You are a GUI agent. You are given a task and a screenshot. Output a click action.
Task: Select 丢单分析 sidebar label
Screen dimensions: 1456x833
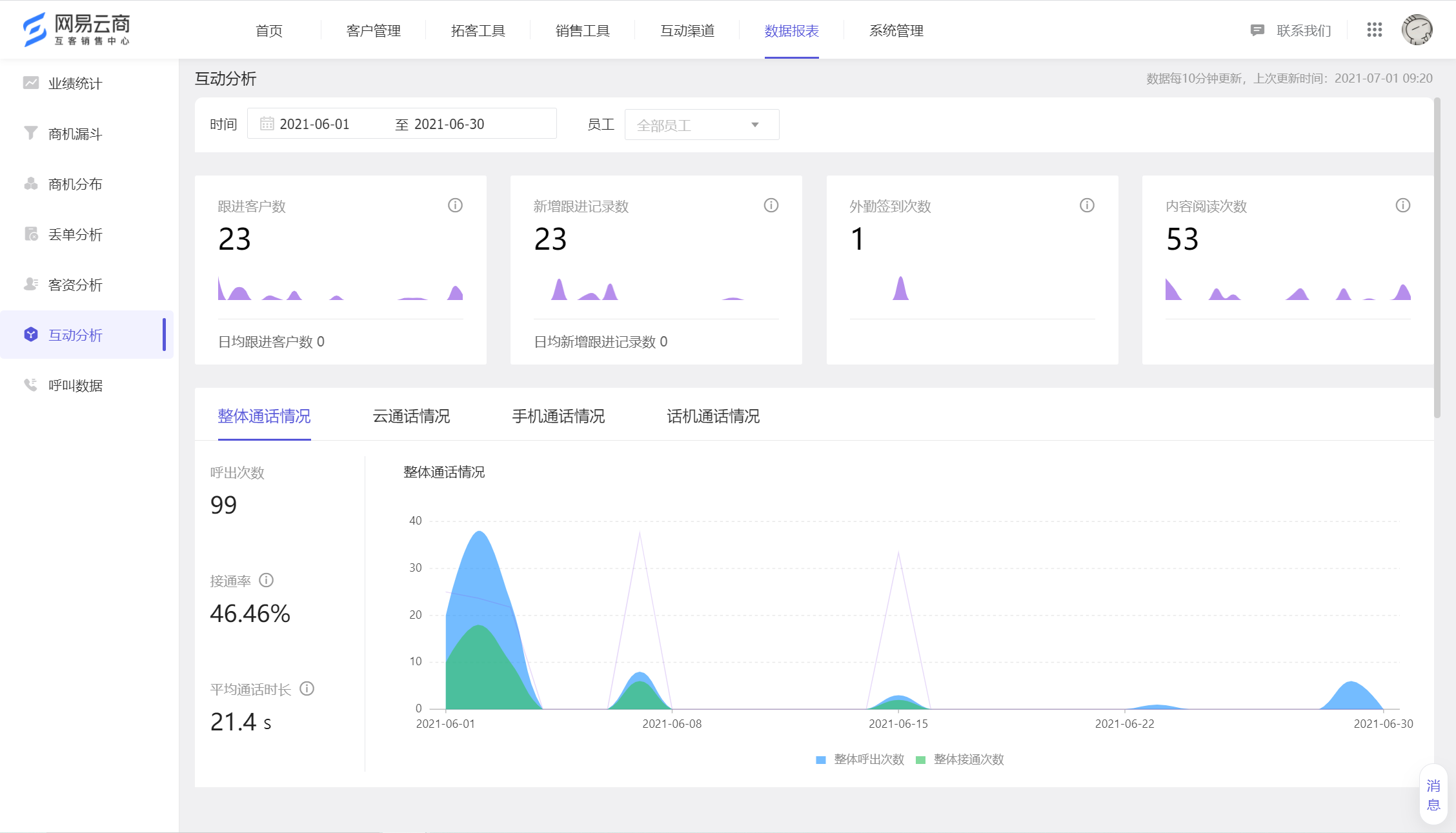pyautogui.click(x=76, y=234)
